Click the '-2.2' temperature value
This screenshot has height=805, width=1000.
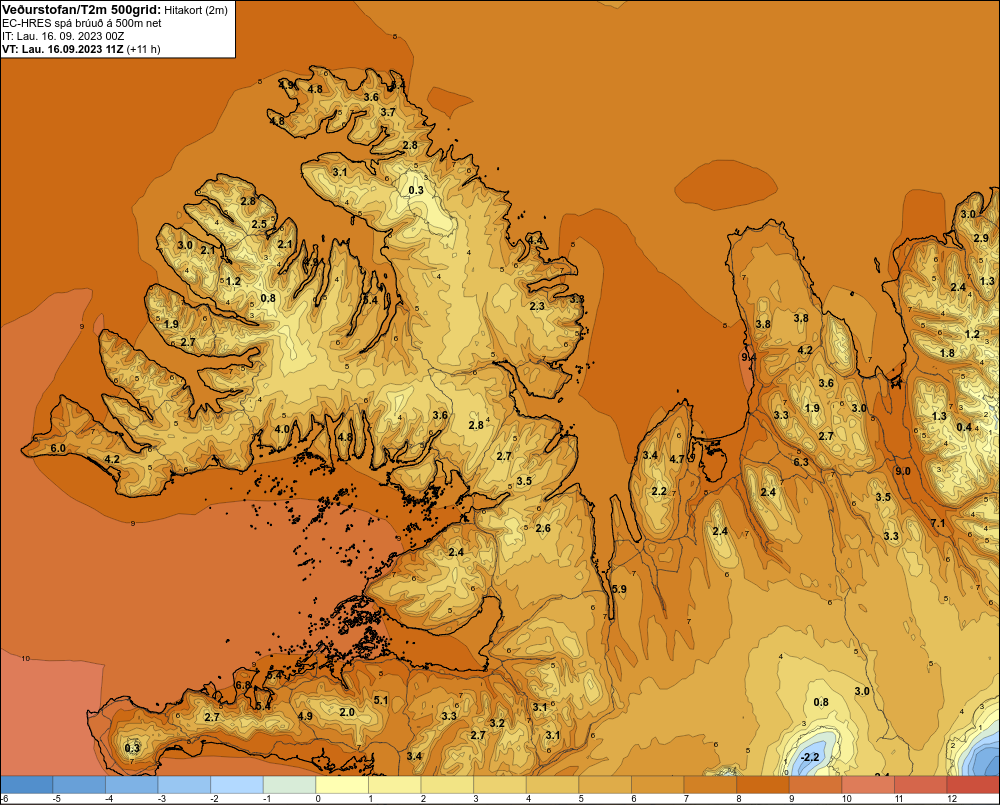point(810,757)
